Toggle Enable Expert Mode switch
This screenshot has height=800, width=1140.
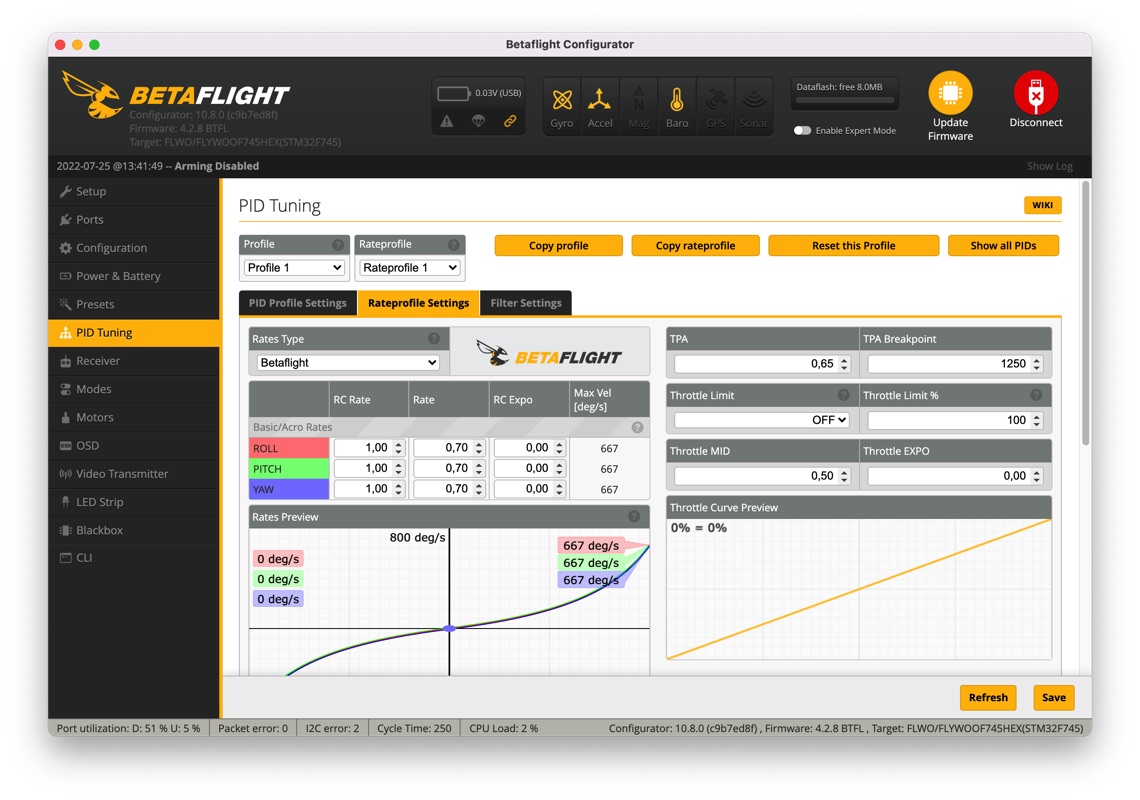802,131
